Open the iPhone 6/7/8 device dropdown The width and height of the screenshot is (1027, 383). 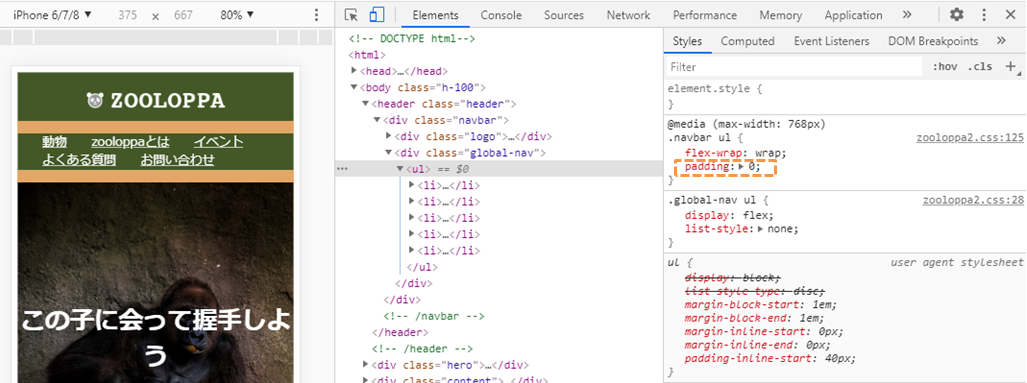click(52, 14)
